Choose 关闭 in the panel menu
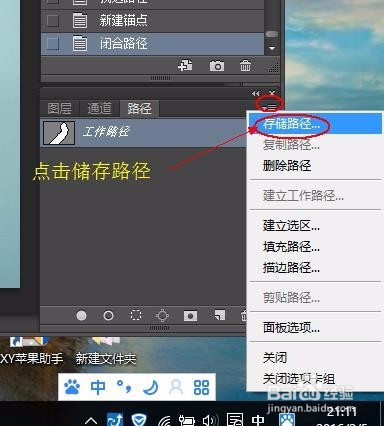Viewport: 384px width, 426px height. point(315,358)
